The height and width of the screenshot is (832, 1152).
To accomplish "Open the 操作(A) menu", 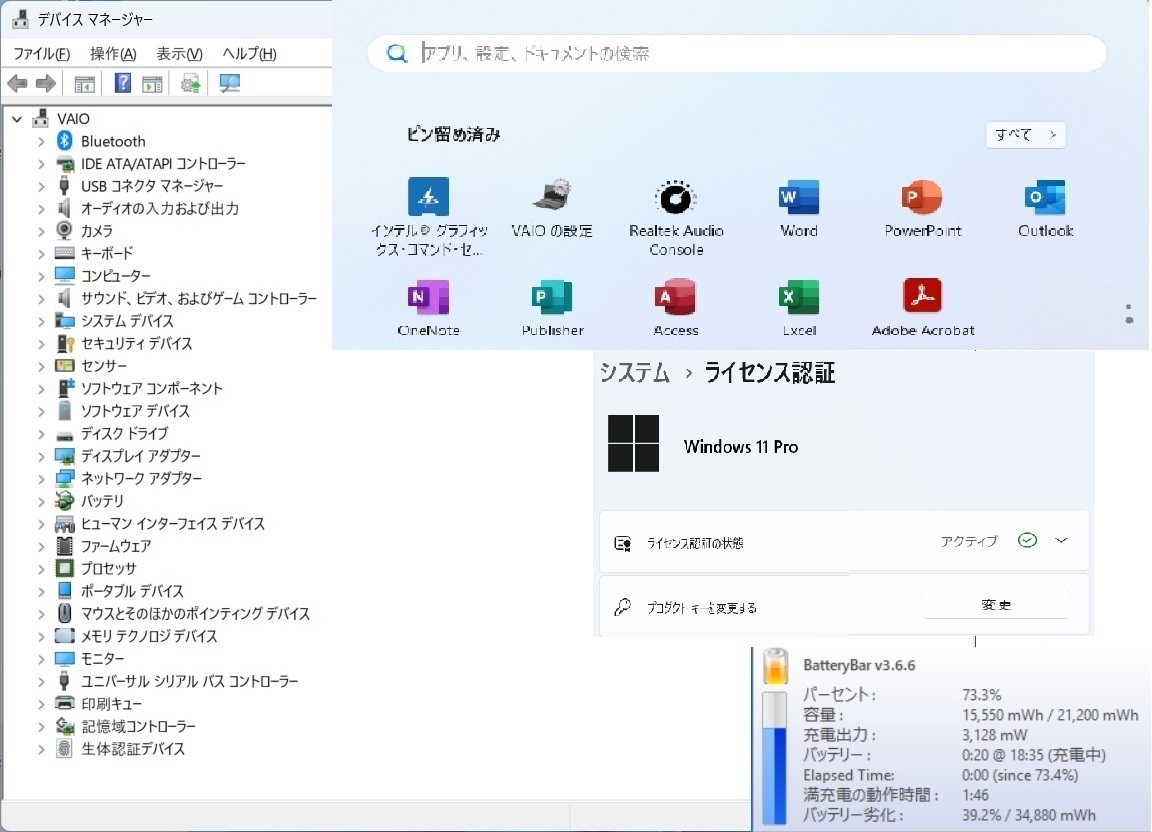I will click(113, 54).
